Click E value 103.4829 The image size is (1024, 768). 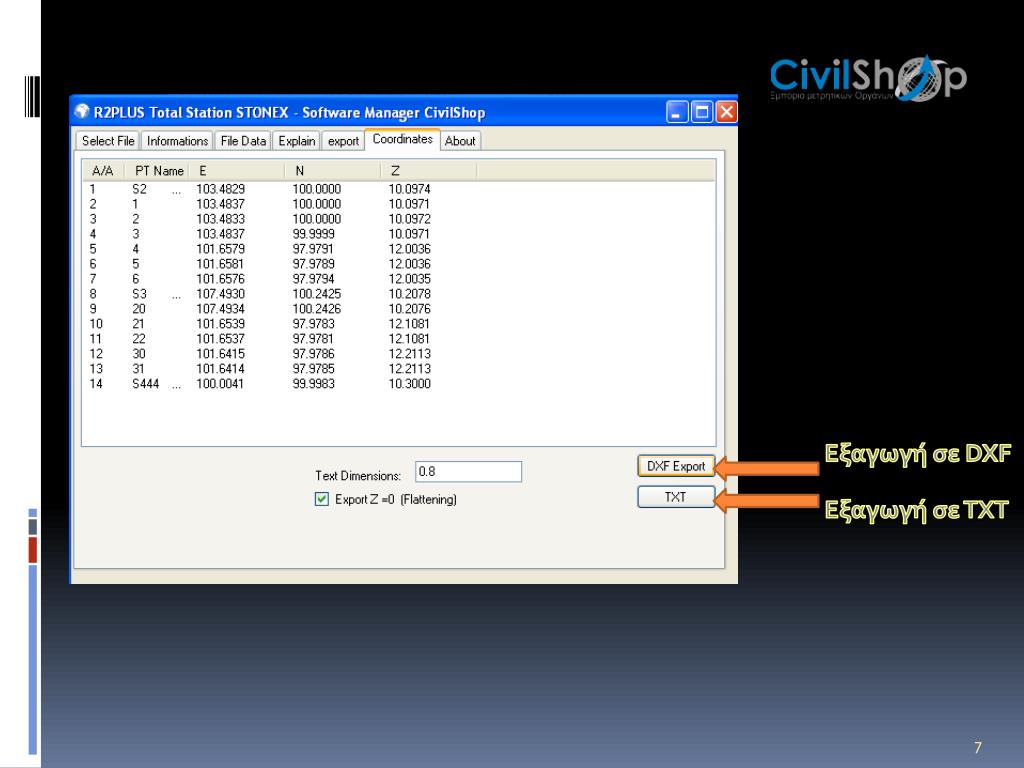coord(221,189)
